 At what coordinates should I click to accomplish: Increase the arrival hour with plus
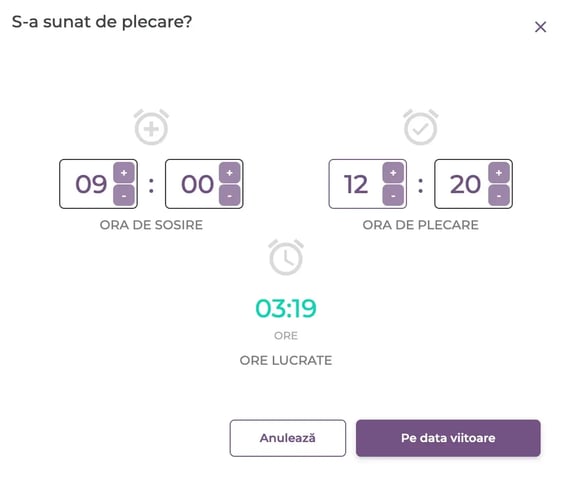124,173
